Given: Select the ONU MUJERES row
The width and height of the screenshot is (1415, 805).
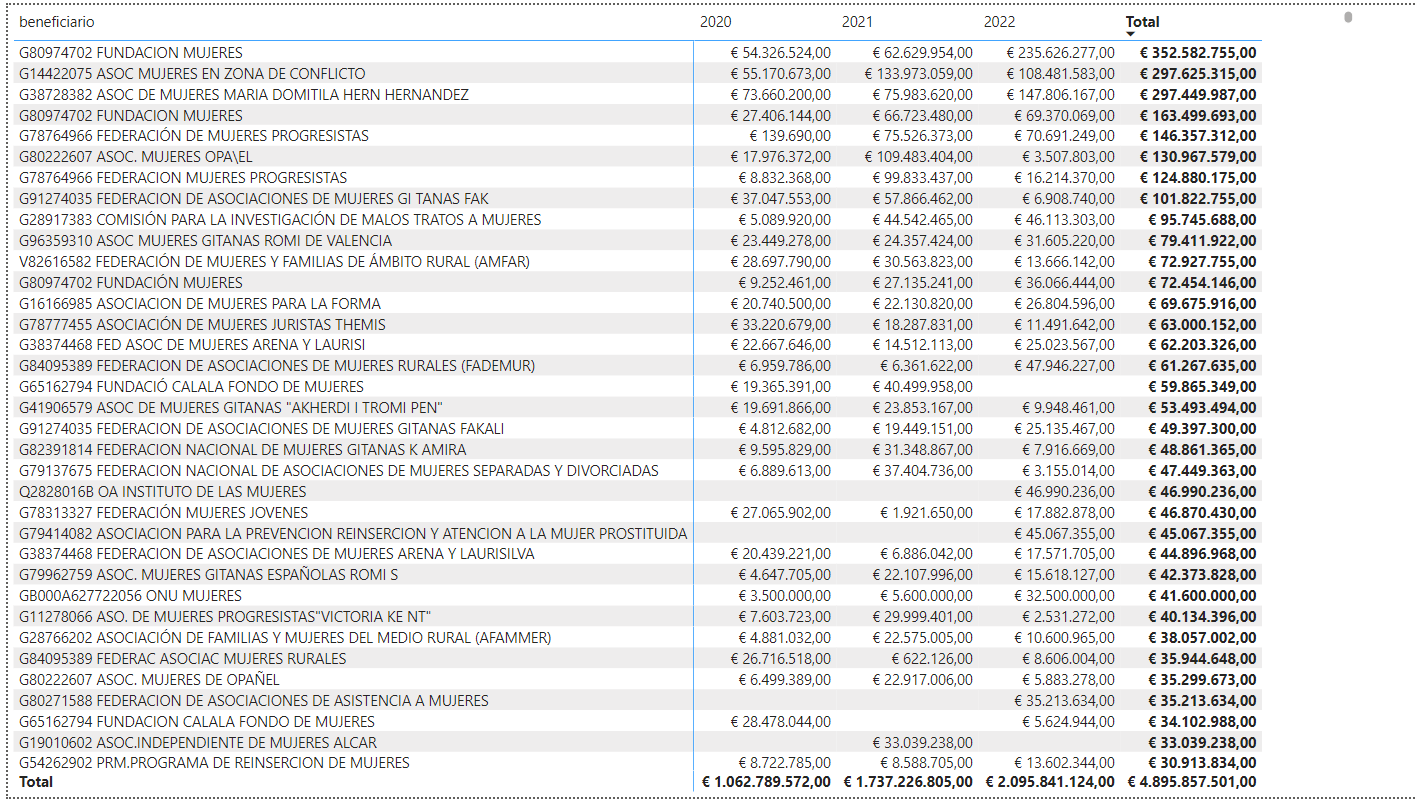Looking at the screenshot, I should 640,596.
